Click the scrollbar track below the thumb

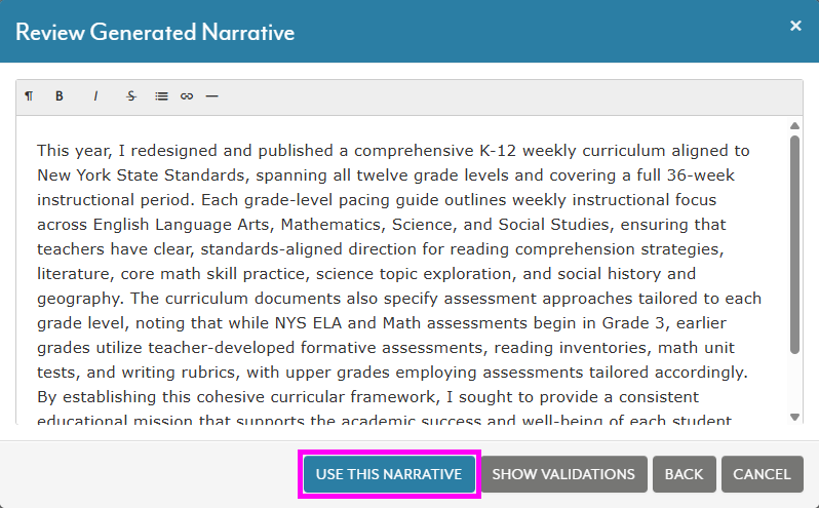coord(794,383)
